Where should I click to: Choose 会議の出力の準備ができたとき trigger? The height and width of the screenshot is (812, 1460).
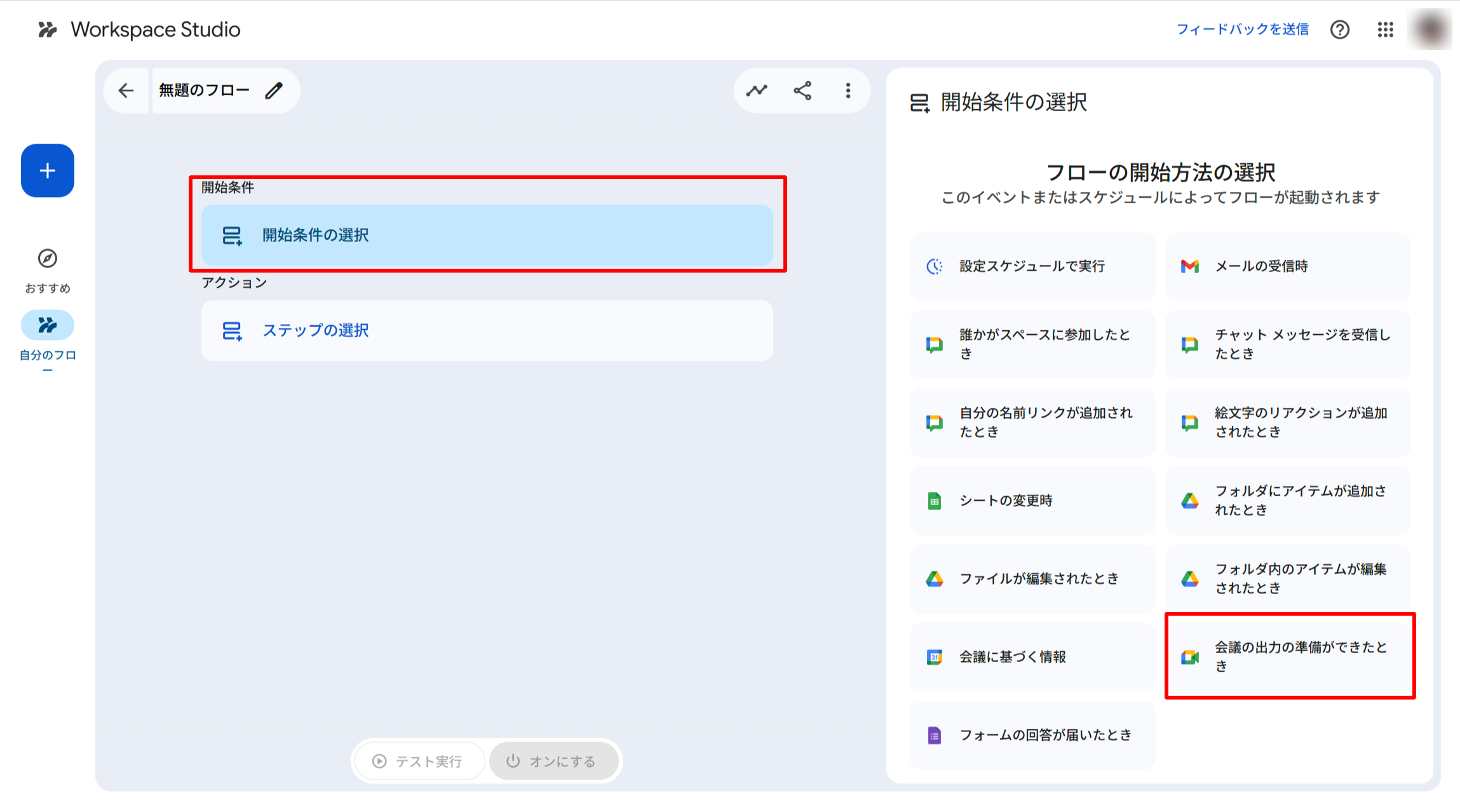(x=1288, y=657)
